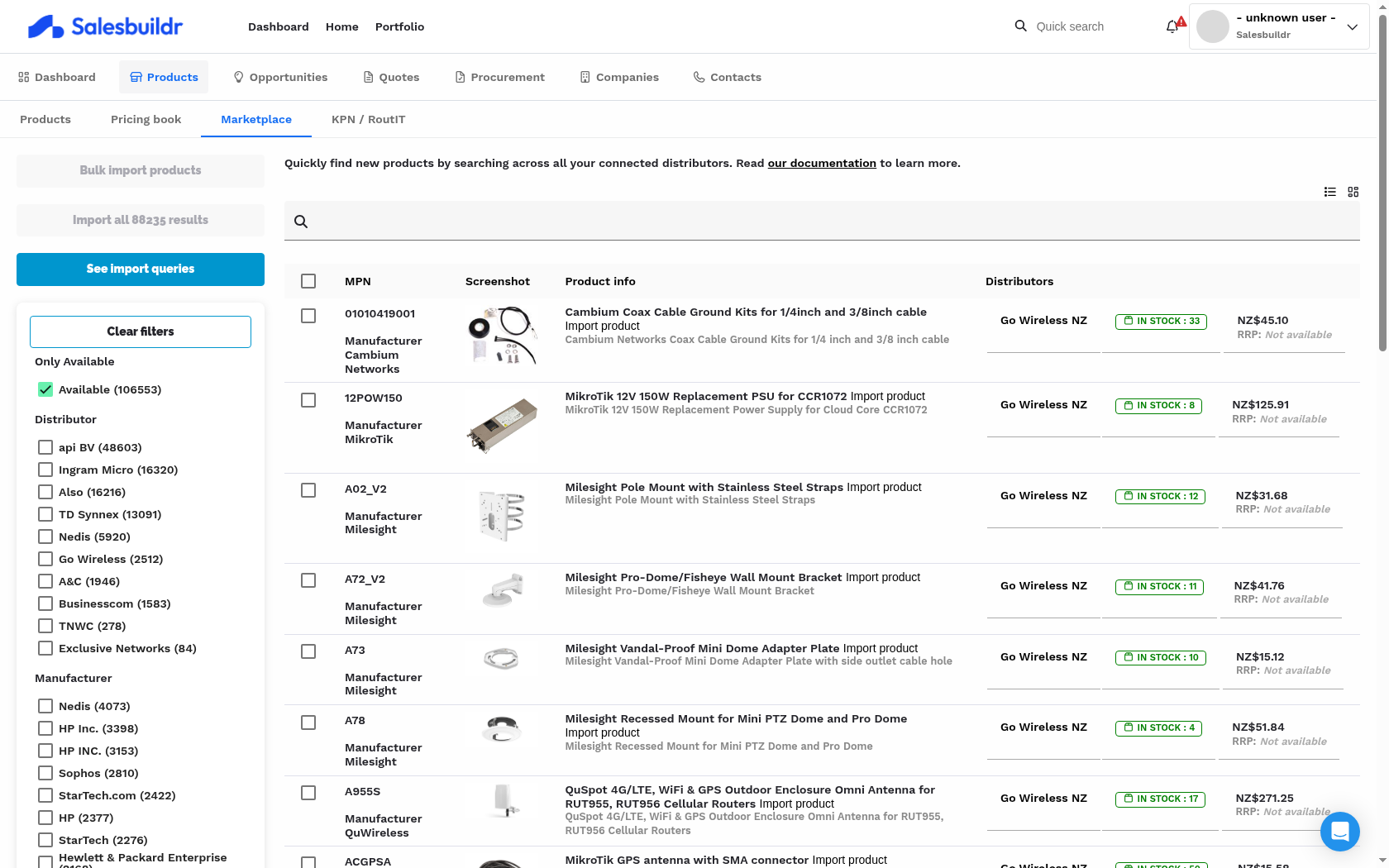Click Dashboard in the top header
The width and height of the screenshot is (1389, 868).
pos(279,26)
